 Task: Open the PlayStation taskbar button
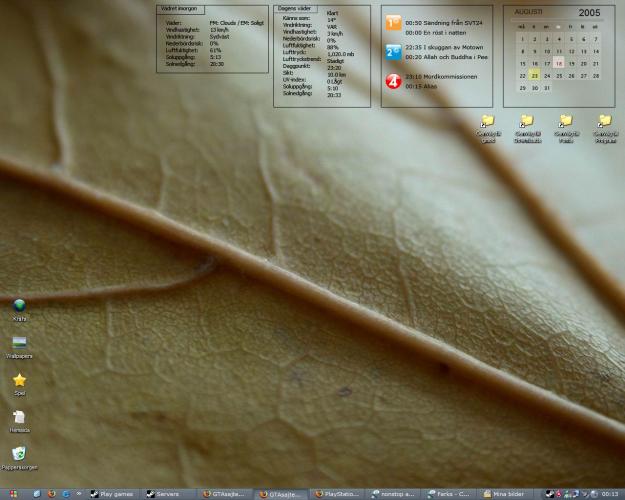pos(338,494)
